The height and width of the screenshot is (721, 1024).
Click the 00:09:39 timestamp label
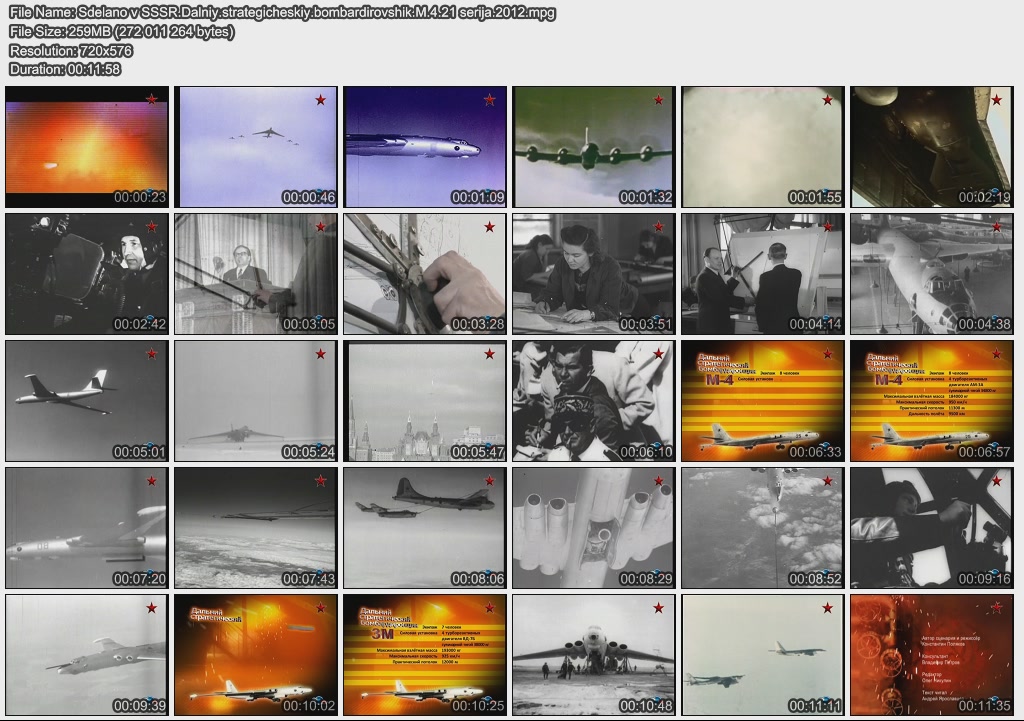point(140,706)
